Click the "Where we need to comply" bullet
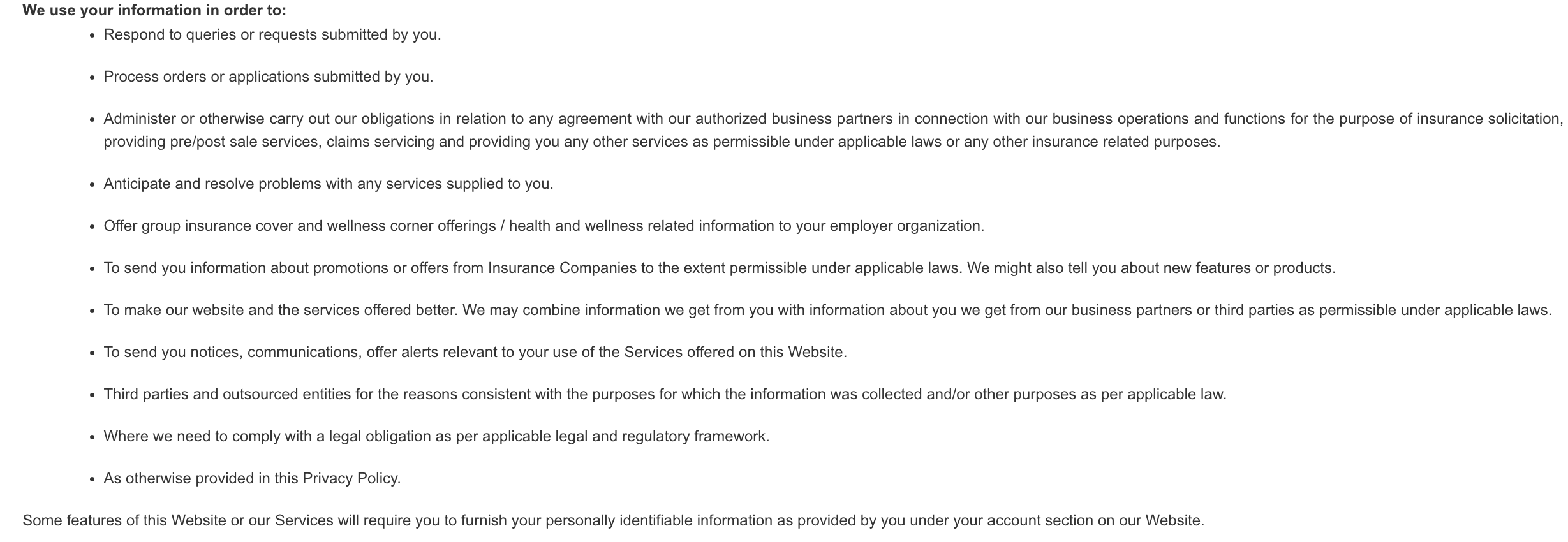The height and width of the screenshot is (542, 1568). tap(436, 436)
